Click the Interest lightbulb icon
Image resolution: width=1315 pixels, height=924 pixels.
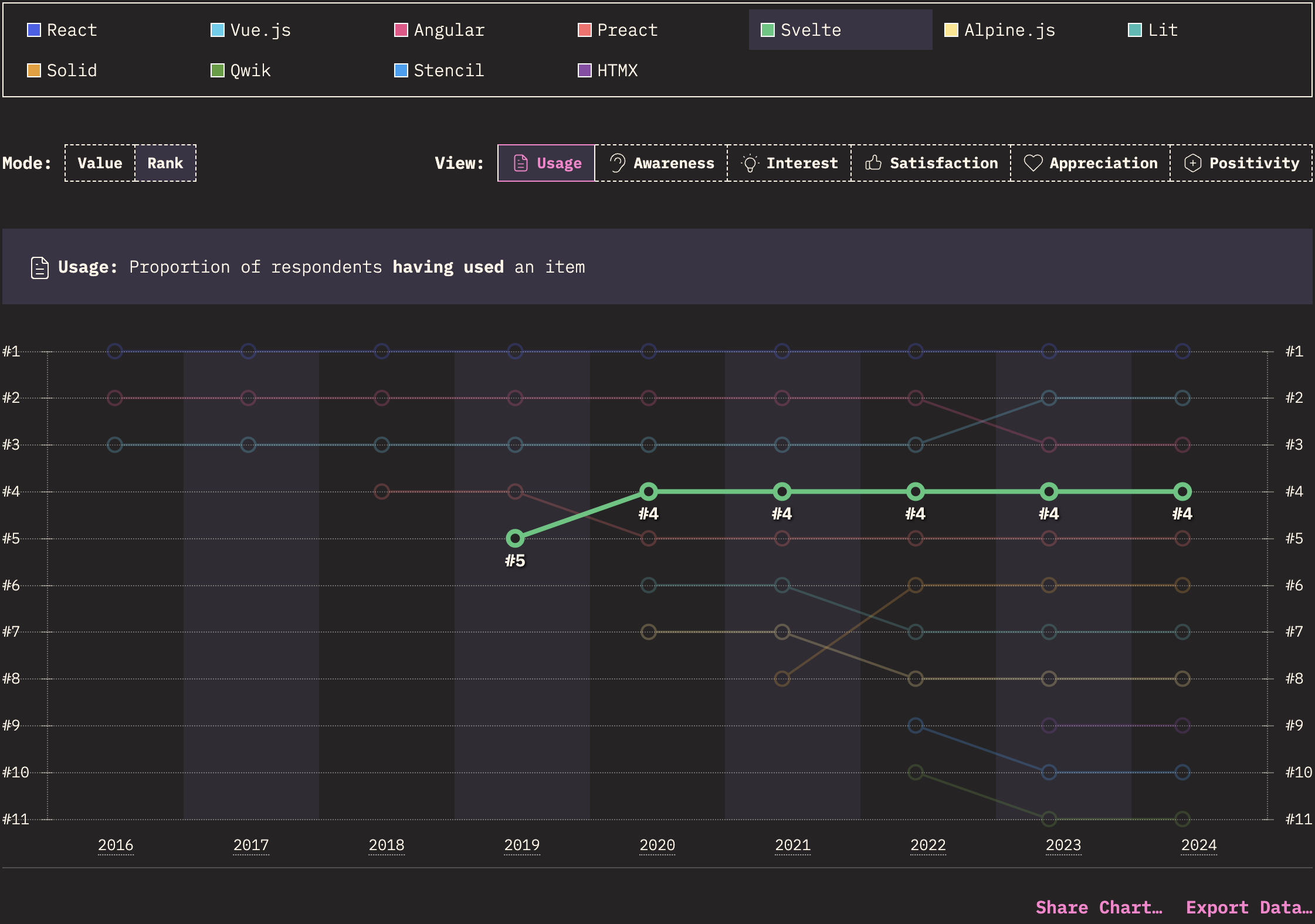tap(750, 163)
